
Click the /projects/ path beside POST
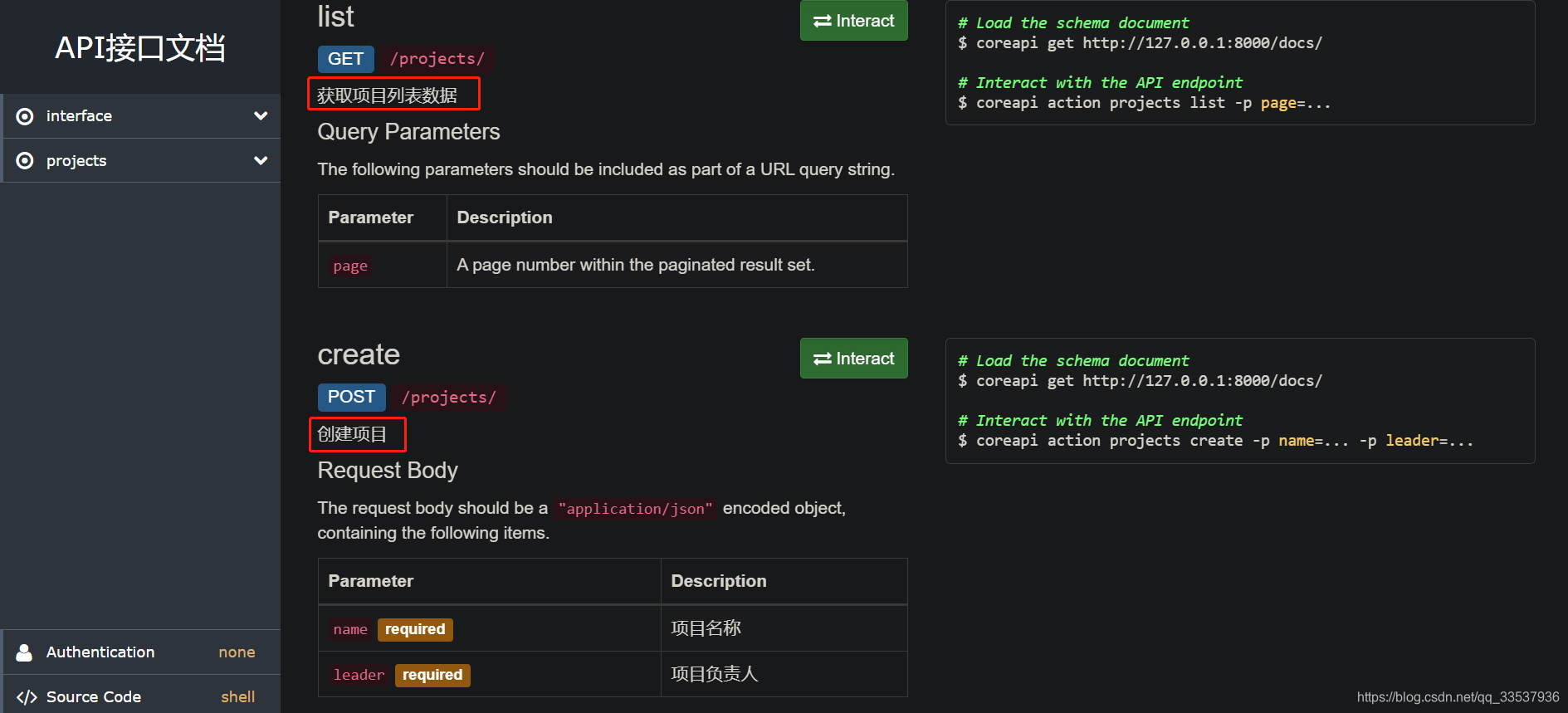(x=449, y=397)
